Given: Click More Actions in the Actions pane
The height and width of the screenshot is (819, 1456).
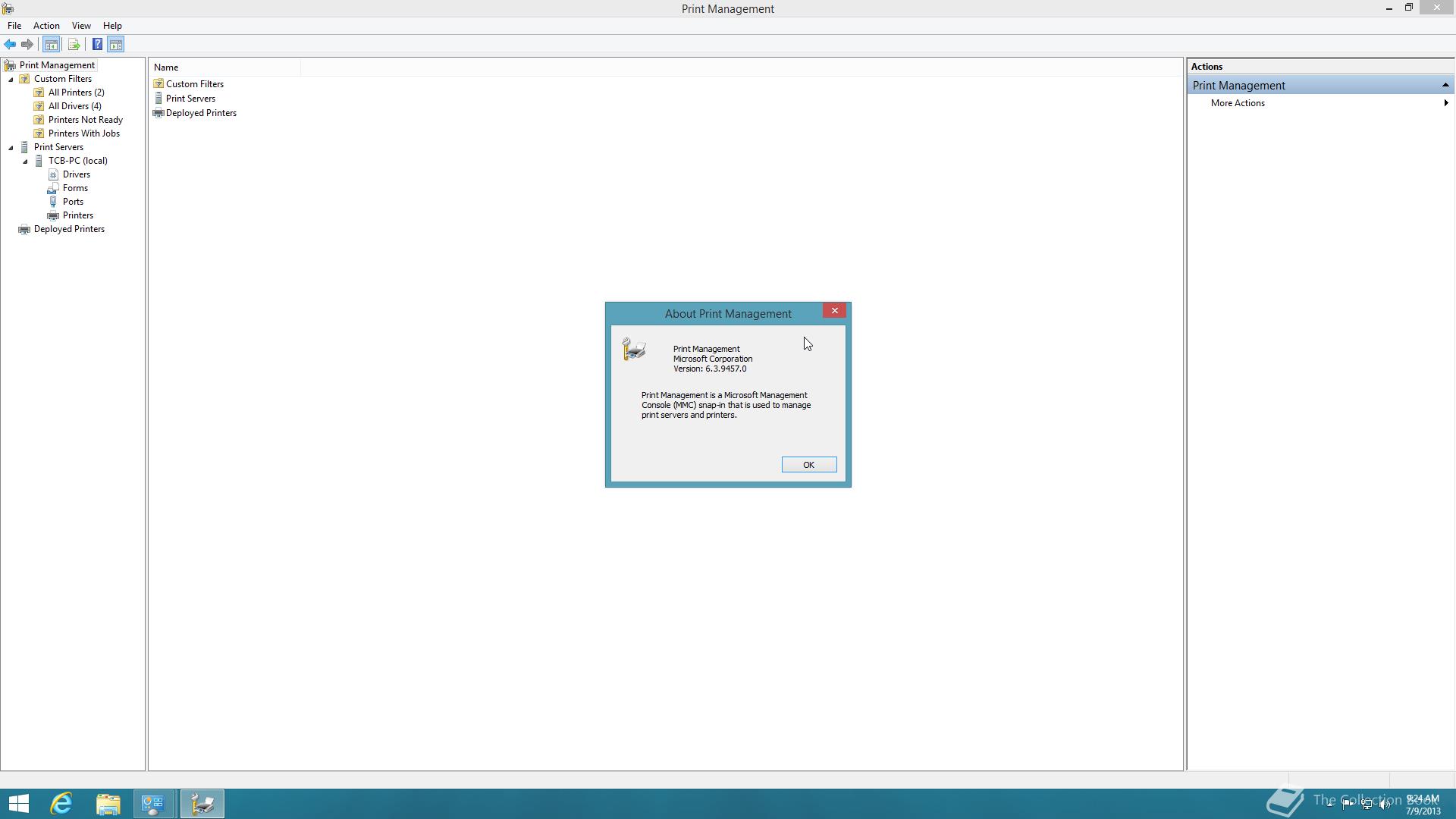Looking at the screenshot, I should point(1238,103).
